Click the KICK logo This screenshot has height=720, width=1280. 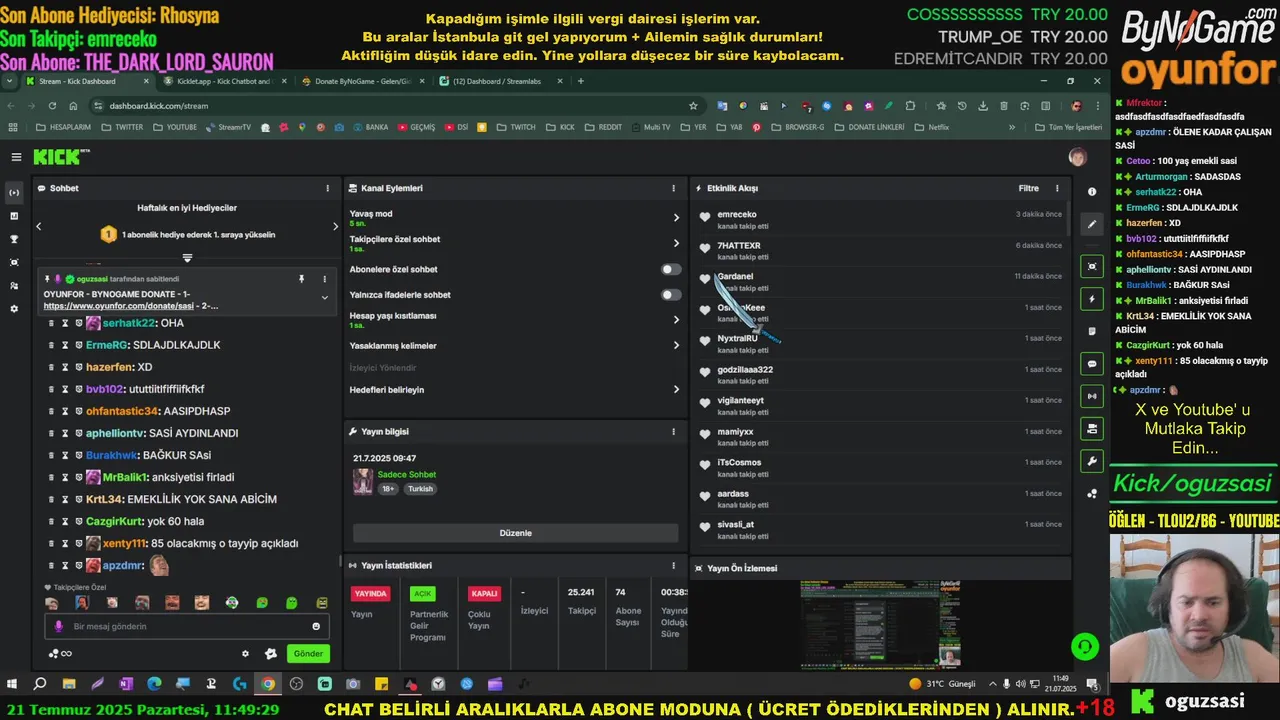[x=61, y=157]
